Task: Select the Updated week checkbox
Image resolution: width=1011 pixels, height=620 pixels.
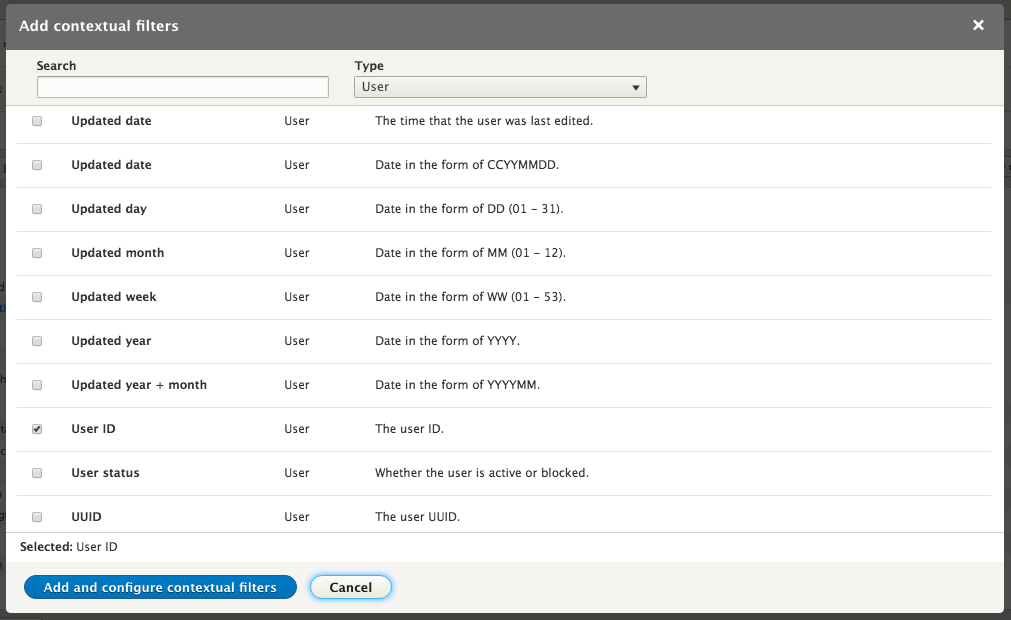Action: 37,297
